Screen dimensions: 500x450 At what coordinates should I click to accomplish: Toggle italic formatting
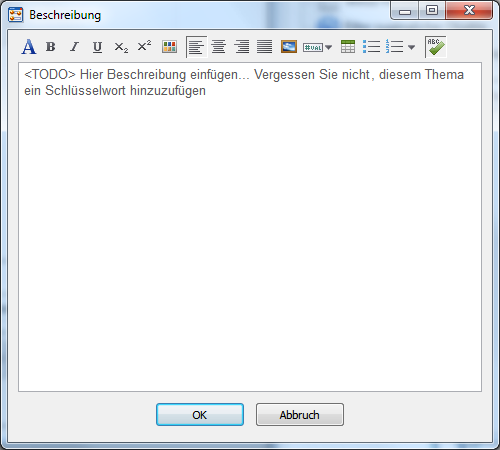click(74, 47)
